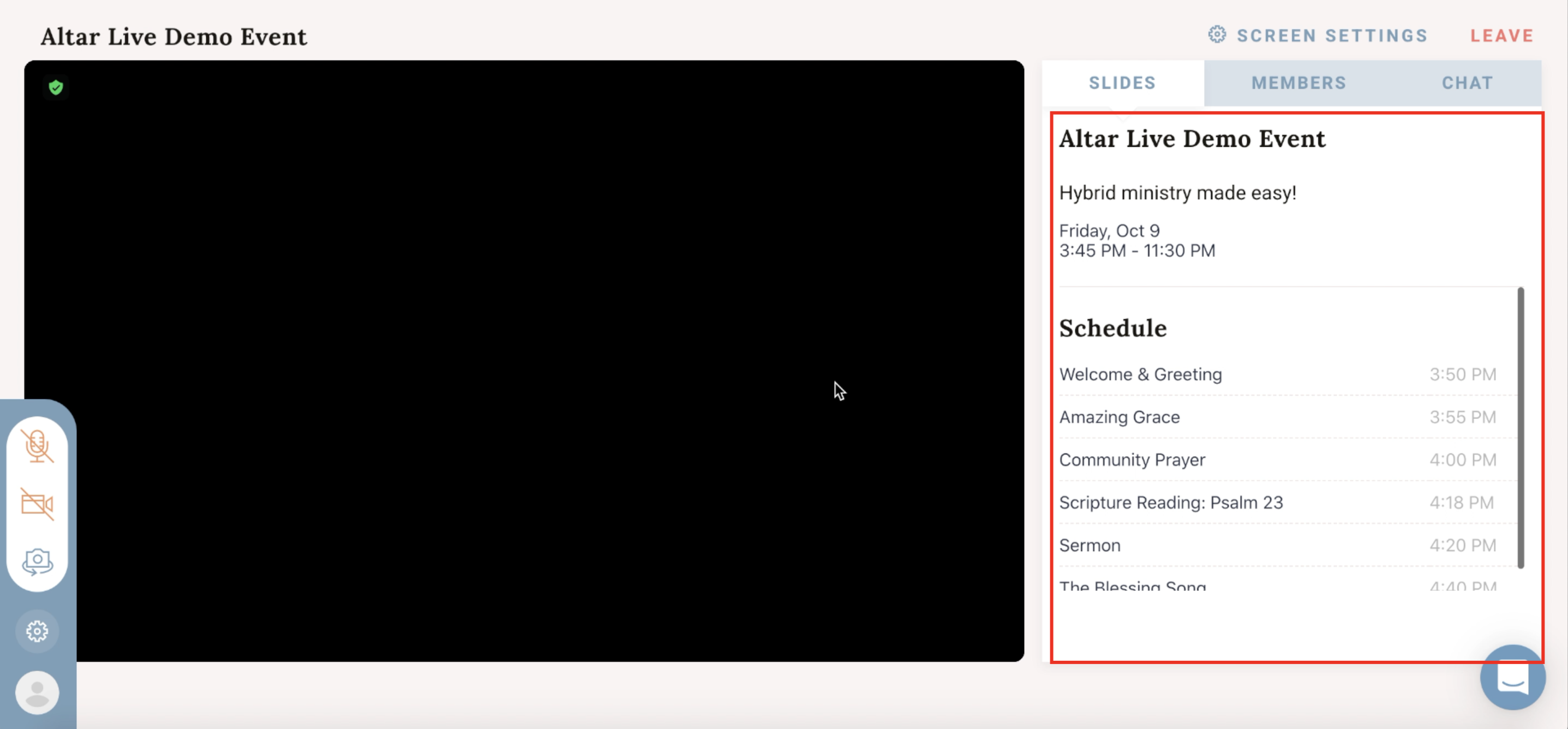Click the 3:55 PM time entry
This screenshot has height=729, width=1568.
[x=1463, y=417]
